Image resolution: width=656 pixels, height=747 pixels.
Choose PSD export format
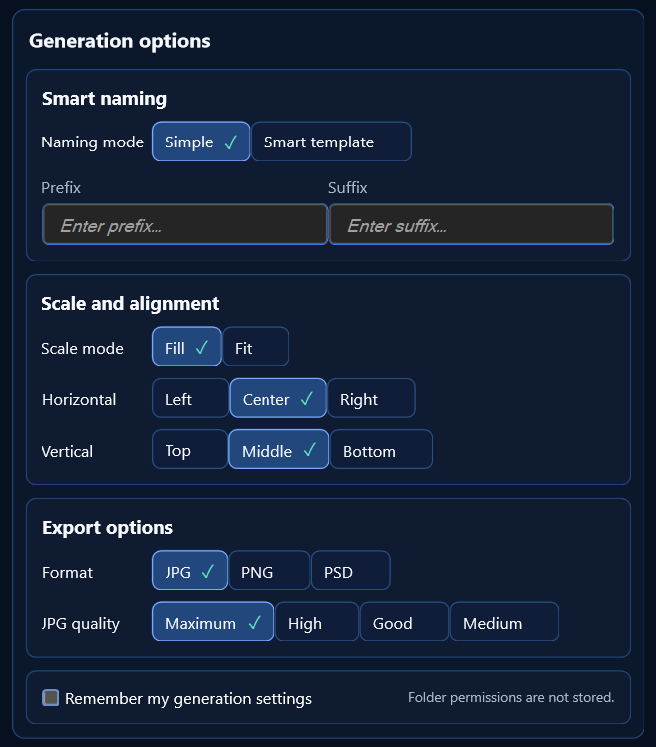351,570
